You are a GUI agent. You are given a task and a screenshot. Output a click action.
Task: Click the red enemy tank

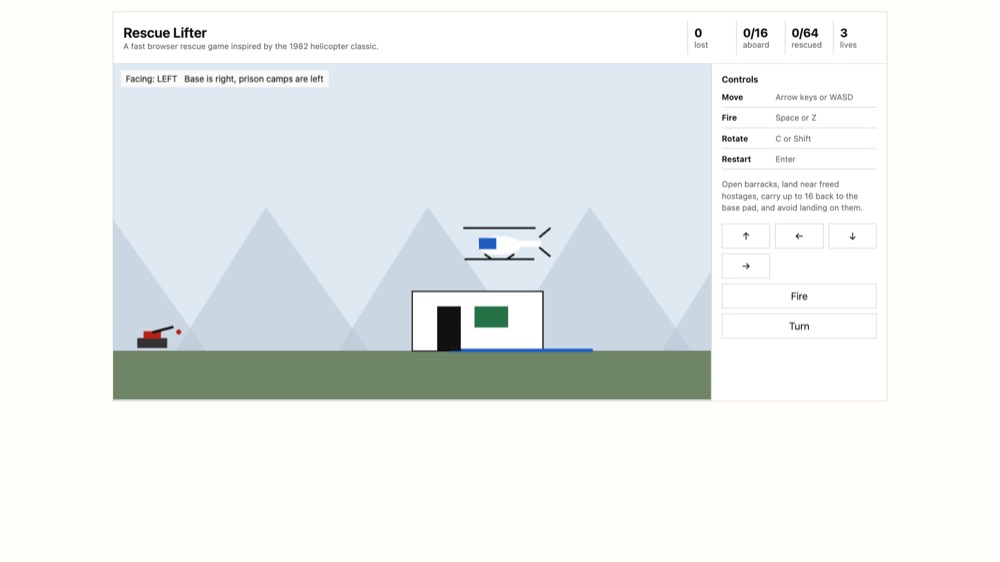(x=156, y=337)
